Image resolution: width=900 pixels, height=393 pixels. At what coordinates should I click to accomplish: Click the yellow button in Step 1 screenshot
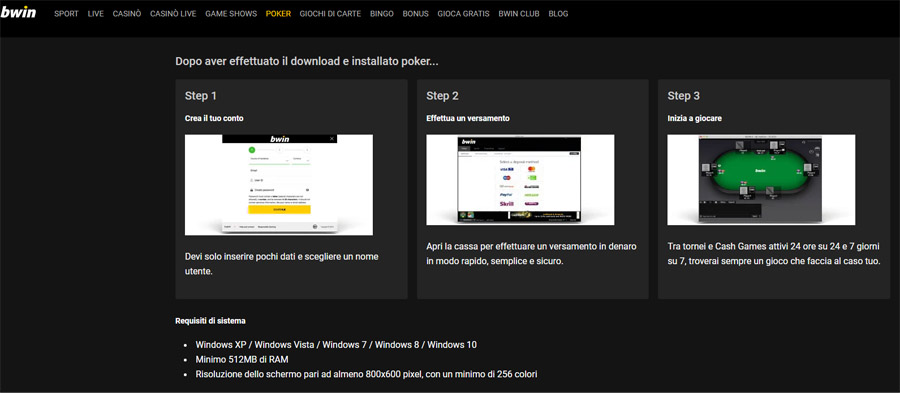click(280, 209)
